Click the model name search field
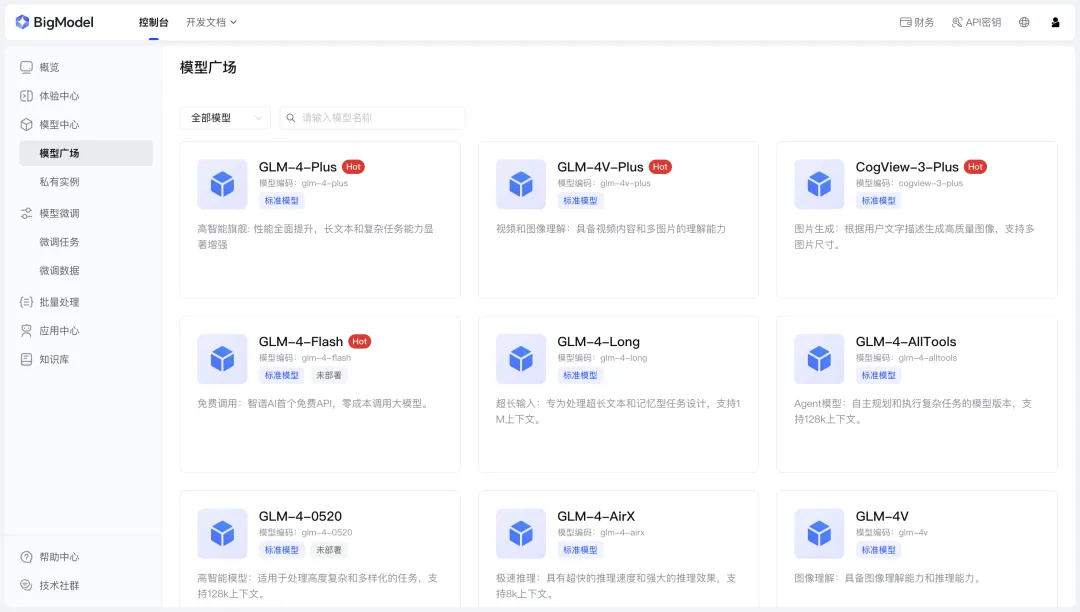 [373, 118]
